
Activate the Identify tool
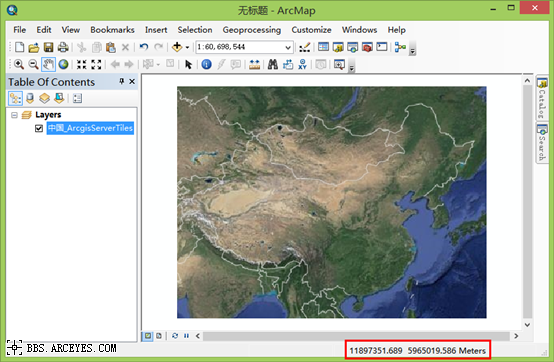pos(206,64)
